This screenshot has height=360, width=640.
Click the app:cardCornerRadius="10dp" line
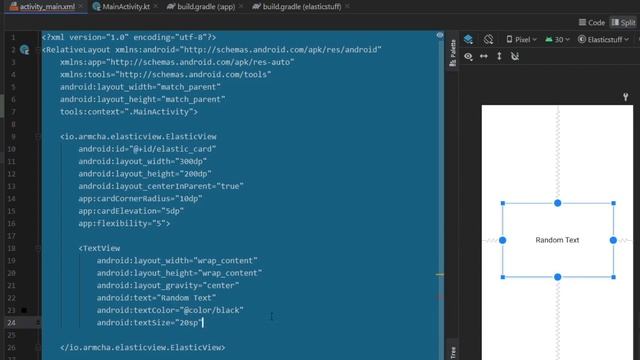(x=140, y=198)
